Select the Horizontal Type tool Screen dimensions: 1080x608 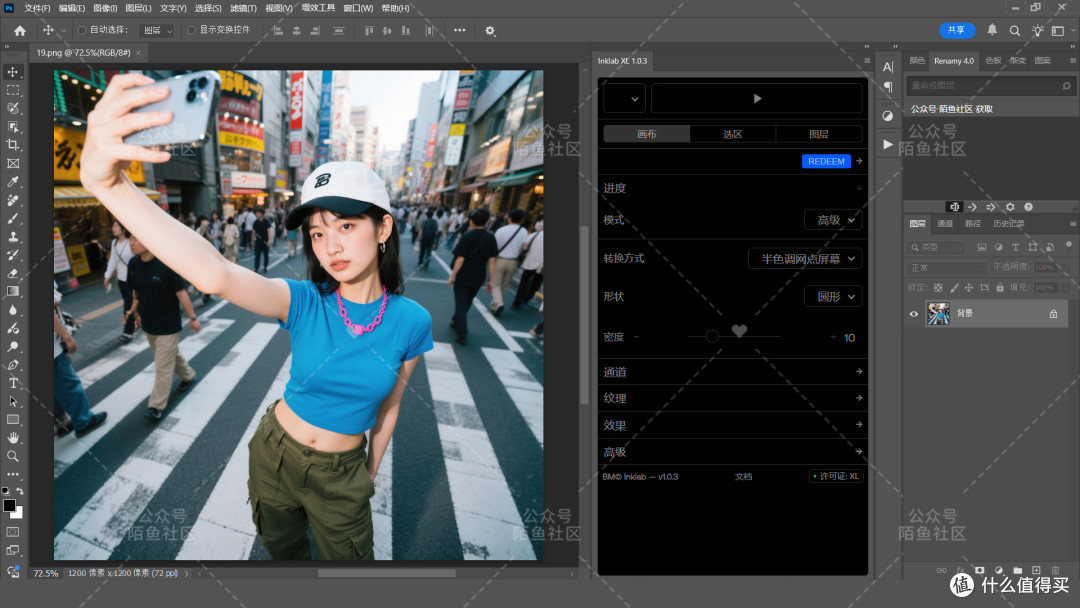coord(12,383)
